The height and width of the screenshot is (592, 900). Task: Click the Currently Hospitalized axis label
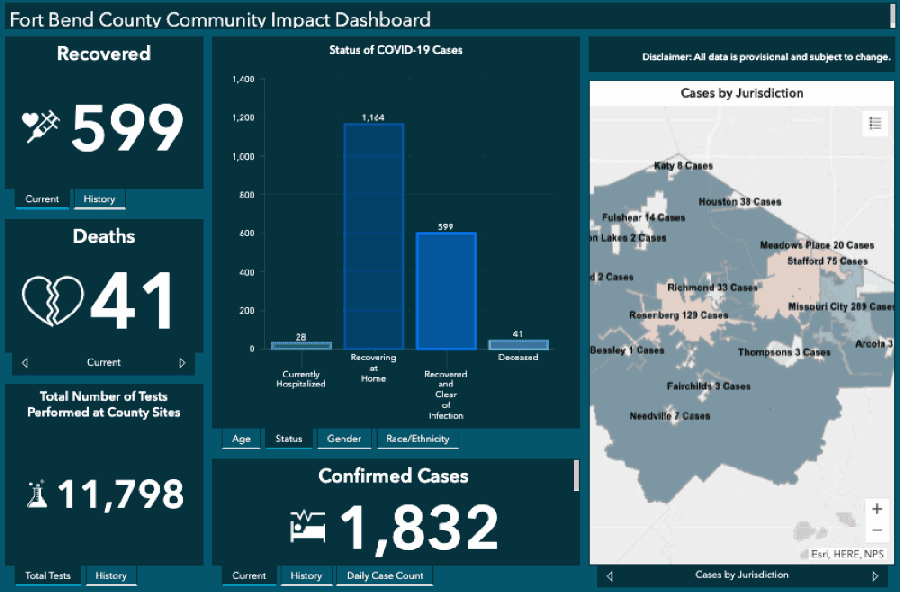[301, 379]
